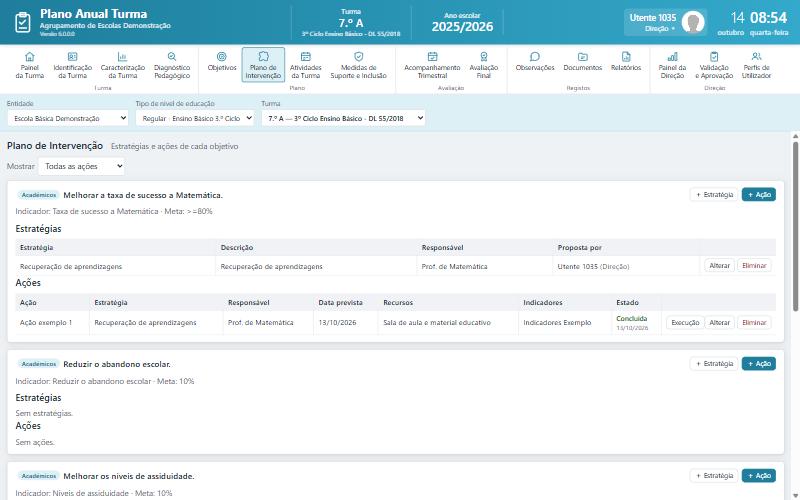Open Tipo de nível de educação dropdown
This screenshot has width=800, height=500.
(195, 118)
